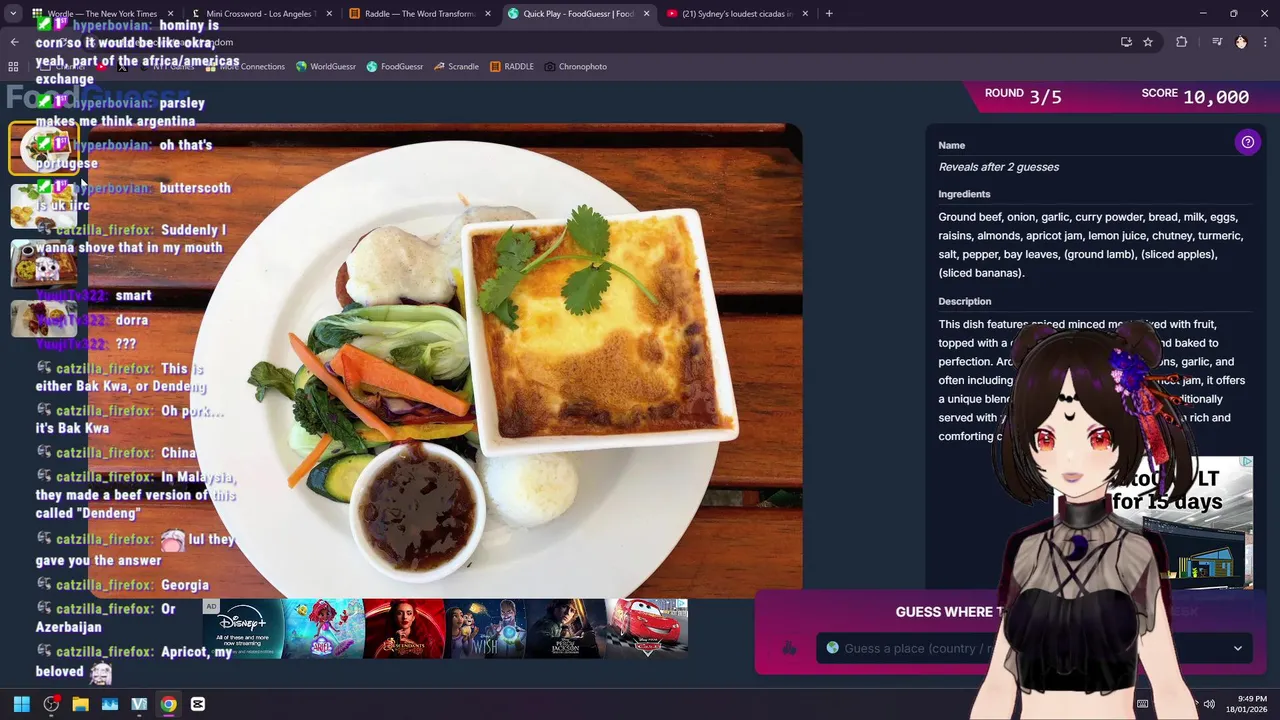1280x720 pixels.
Task: Close the Raddle tab
Action: (x=488, y=14)
